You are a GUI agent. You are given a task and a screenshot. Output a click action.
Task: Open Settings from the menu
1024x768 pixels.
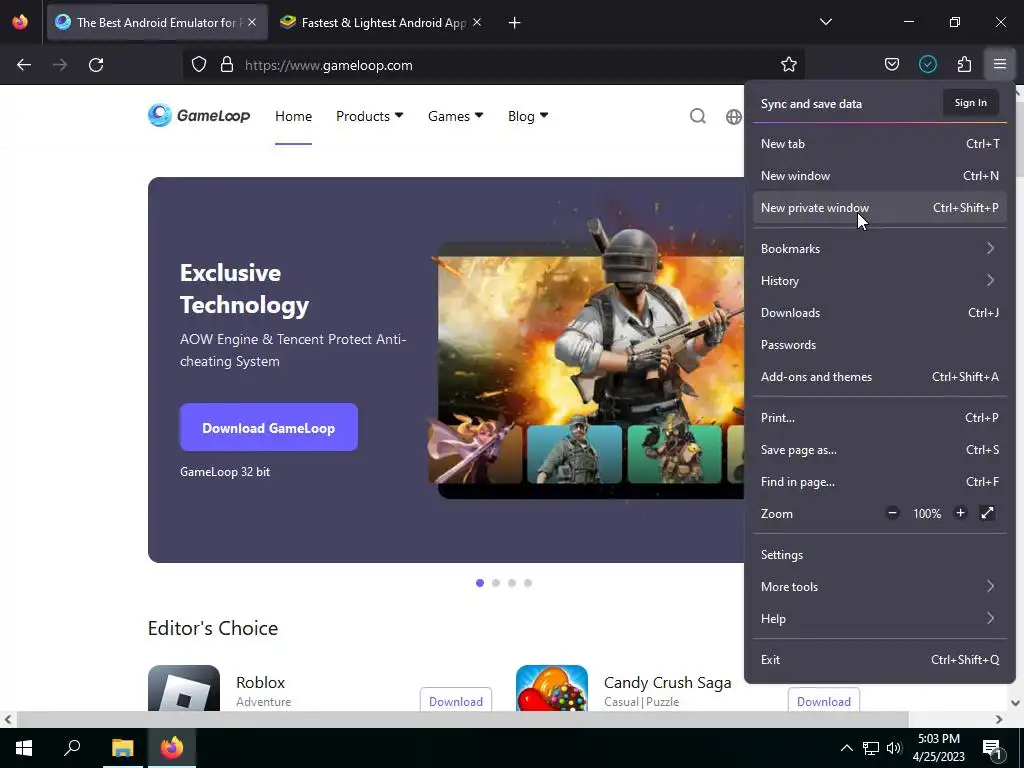coord(880,554)
